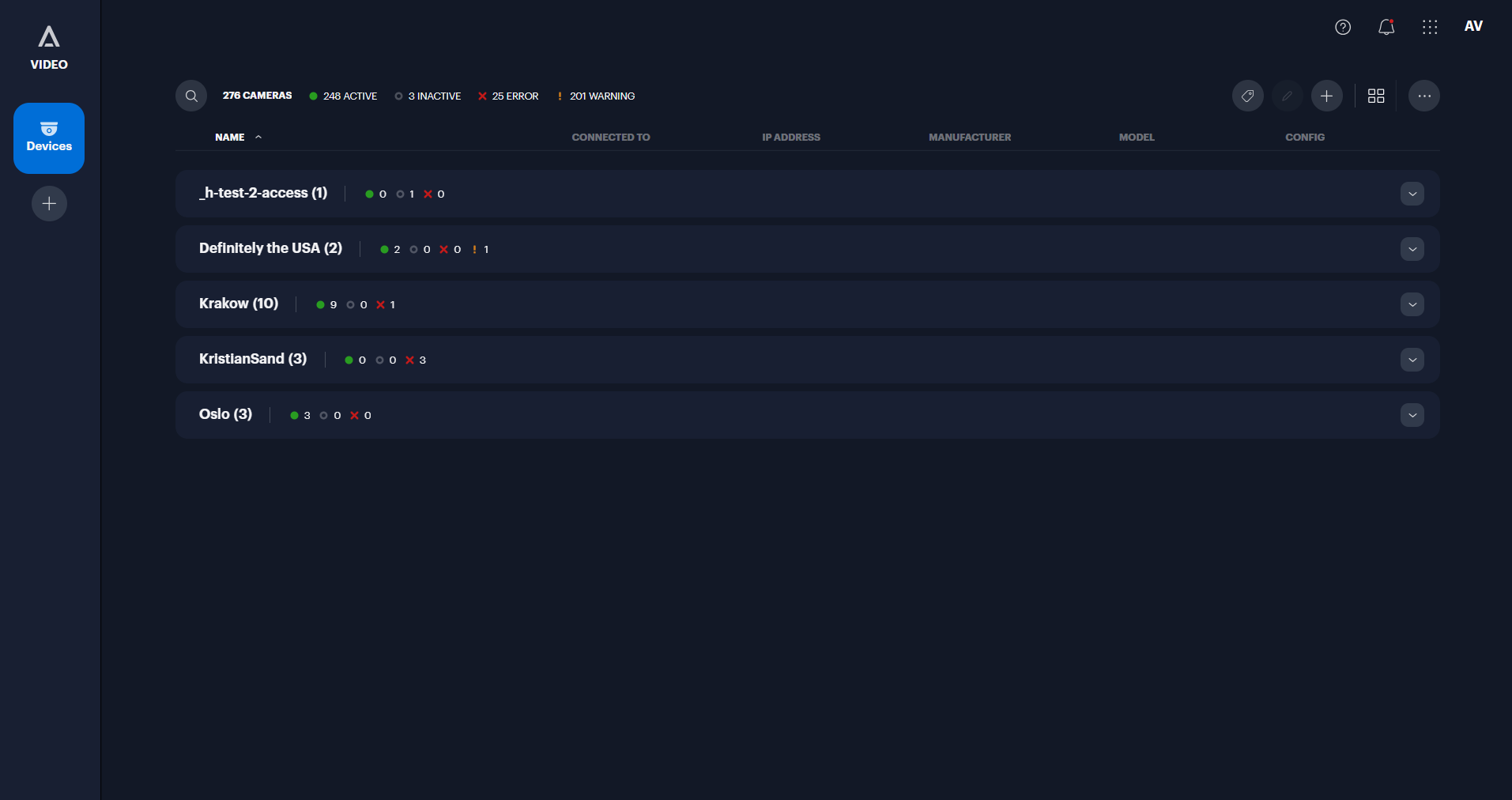
Task: Click _h-test-2-access inactive count 1
Action: (x=405, y=194)
